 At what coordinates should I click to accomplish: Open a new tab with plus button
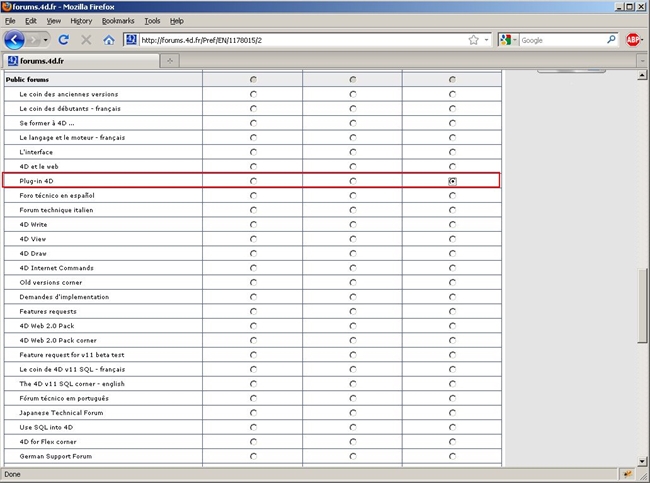(x=170, y=61)
